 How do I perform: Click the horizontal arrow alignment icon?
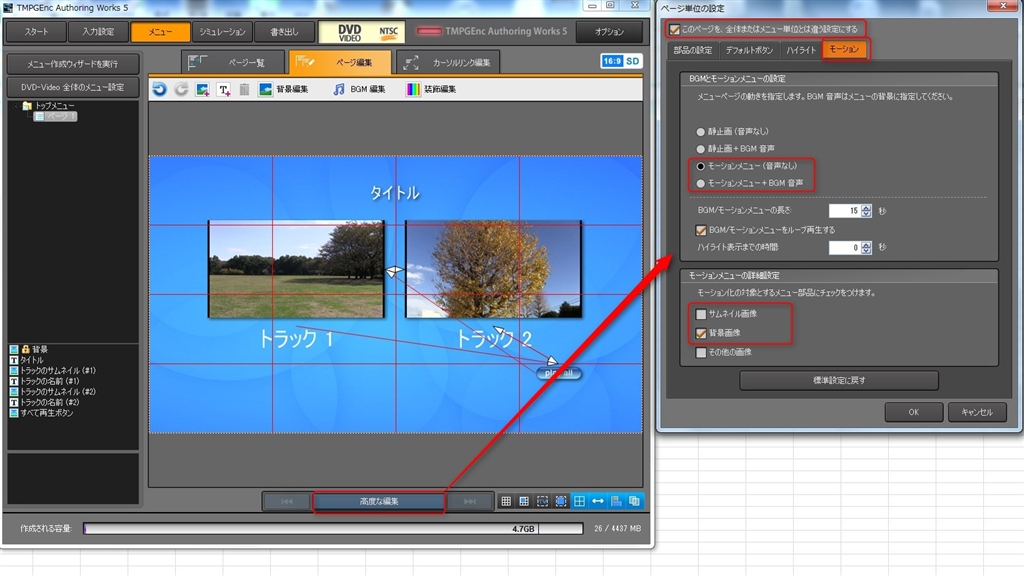[598, 500]
